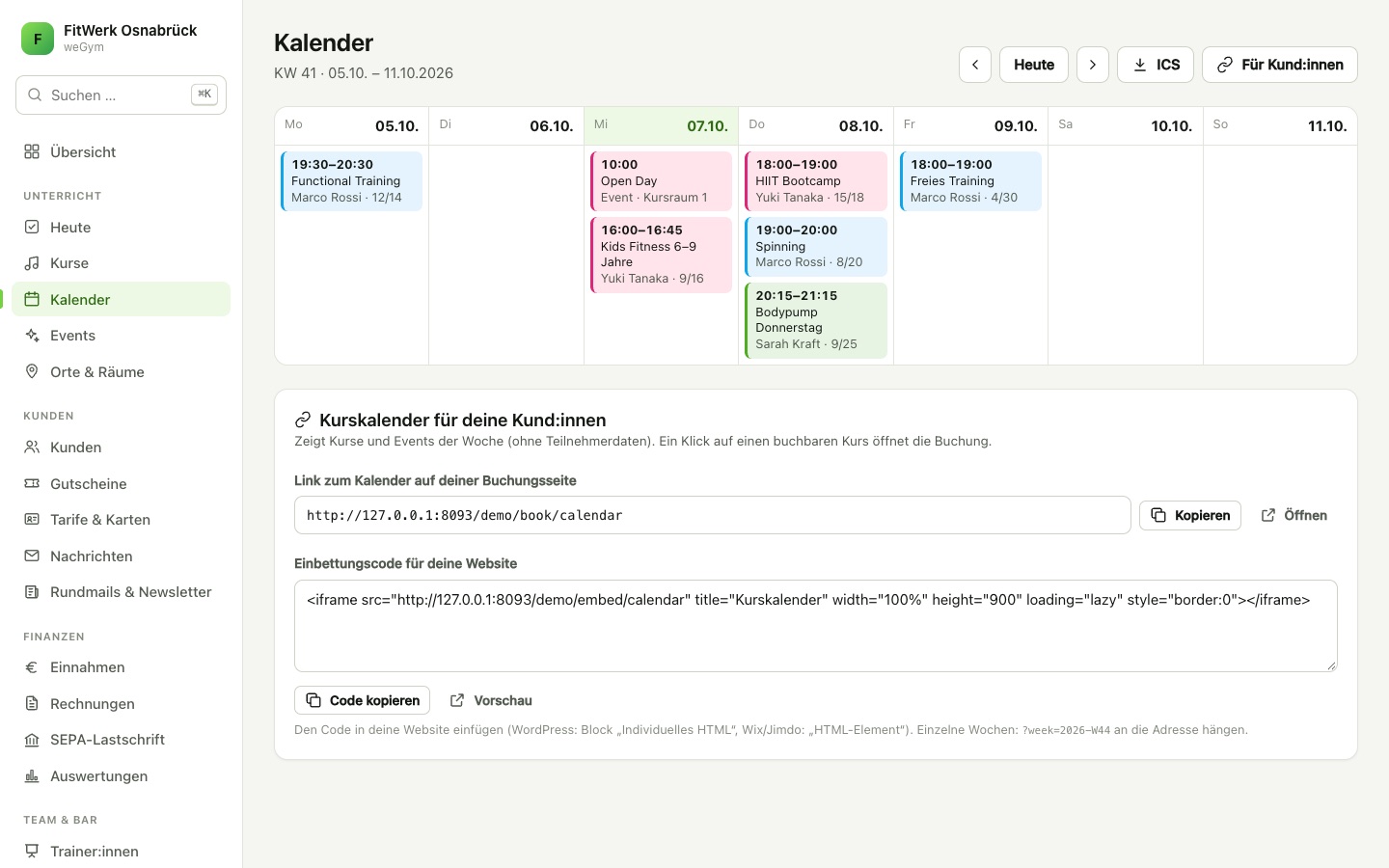Open Einnahmen under Finanzen
The width and height of the screenshot is (1389, 868).
121,666
